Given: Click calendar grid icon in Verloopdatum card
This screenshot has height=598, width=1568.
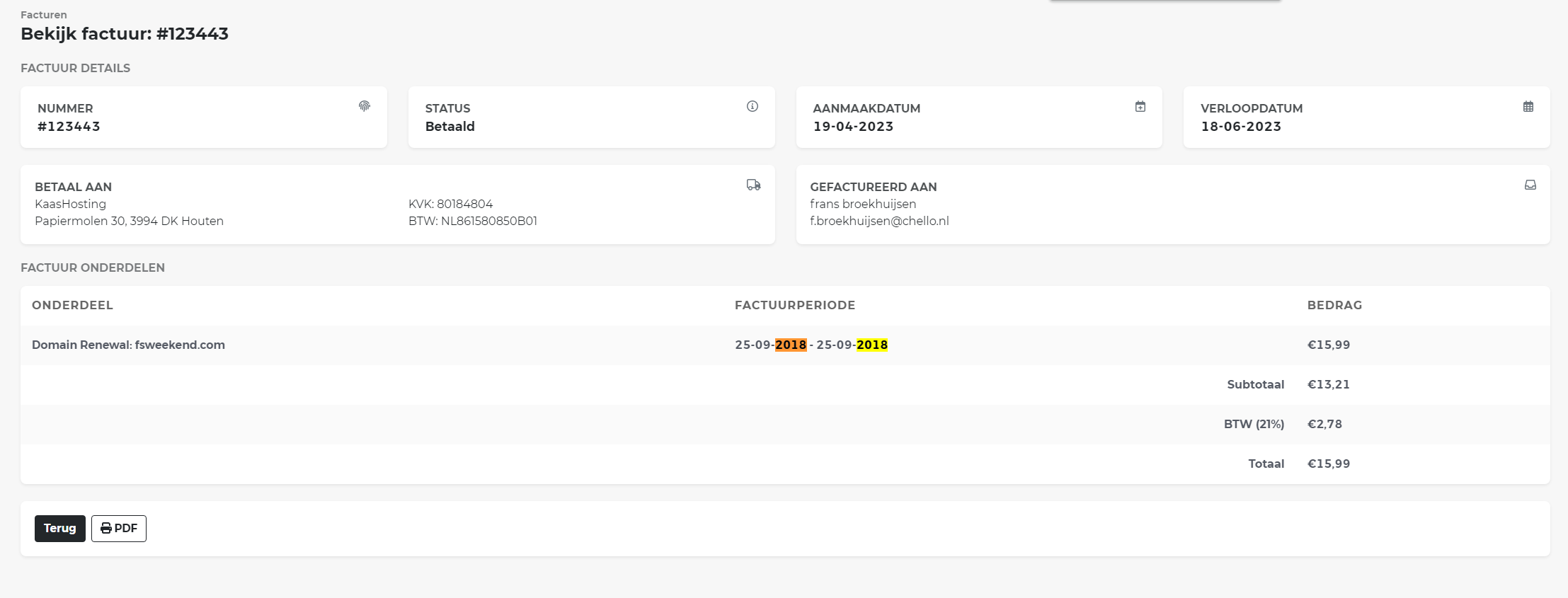Looking at the screenshot, I should (1528, 106).
